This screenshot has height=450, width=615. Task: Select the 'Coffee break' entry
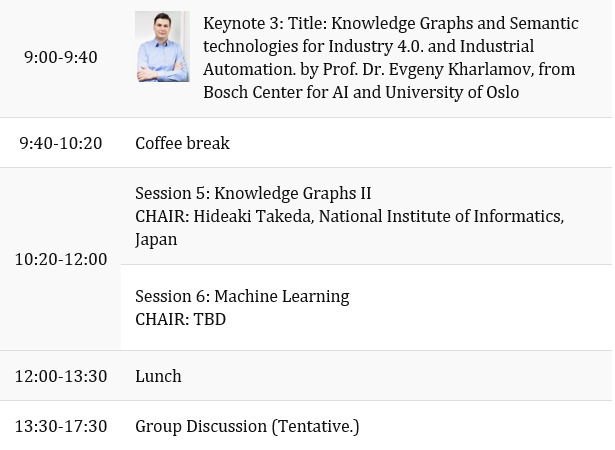182,143
